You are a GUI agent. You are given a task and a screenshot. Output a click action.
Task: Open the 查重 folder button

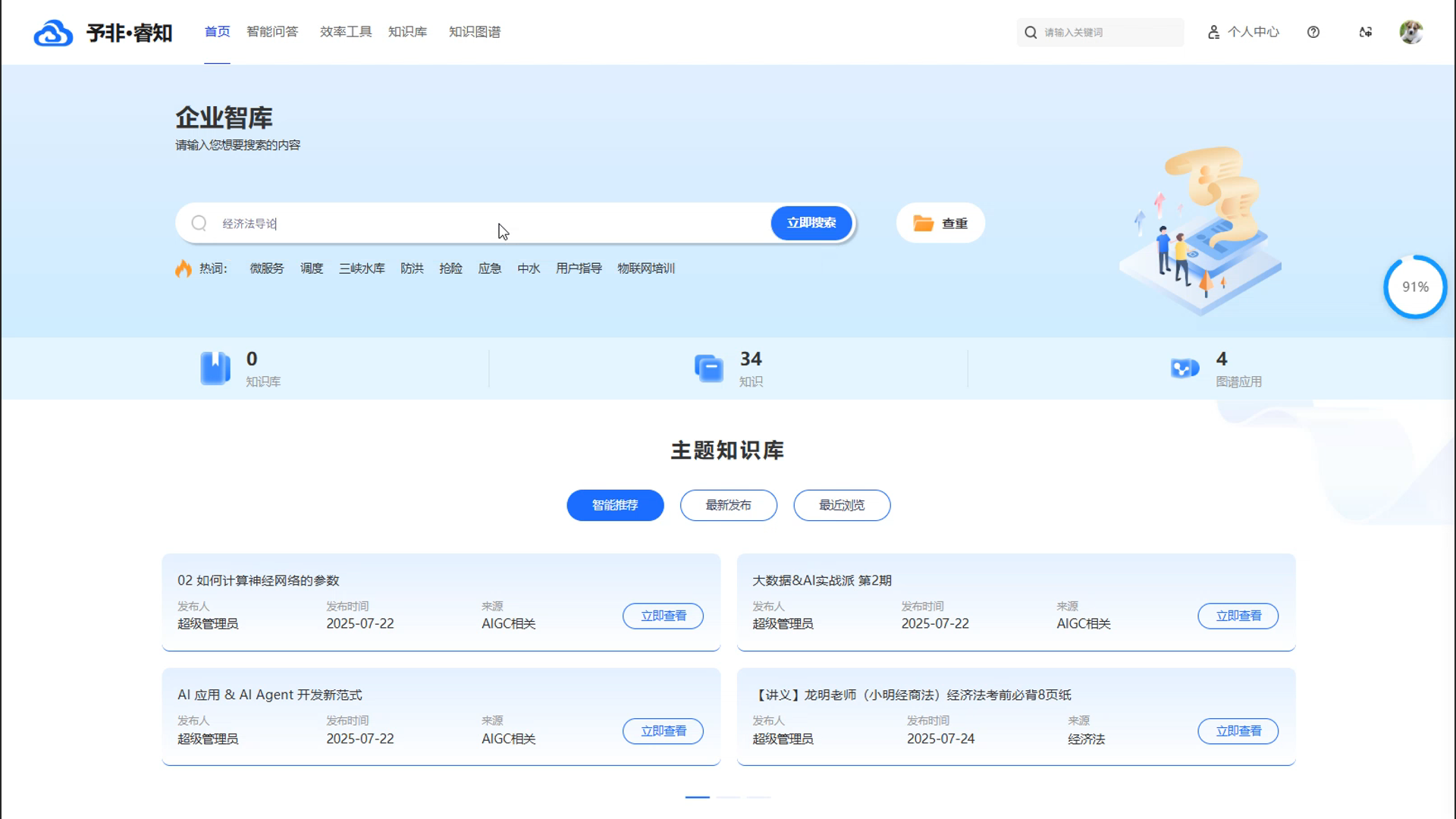coord(940,223)
